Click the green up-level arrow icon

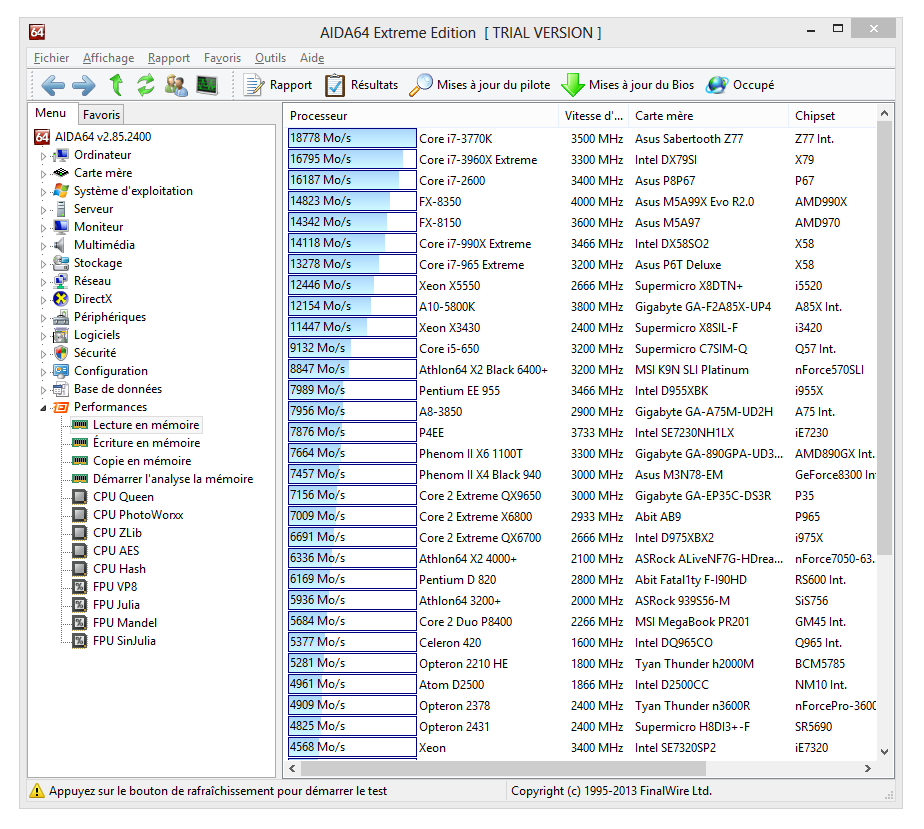[116, 85]
